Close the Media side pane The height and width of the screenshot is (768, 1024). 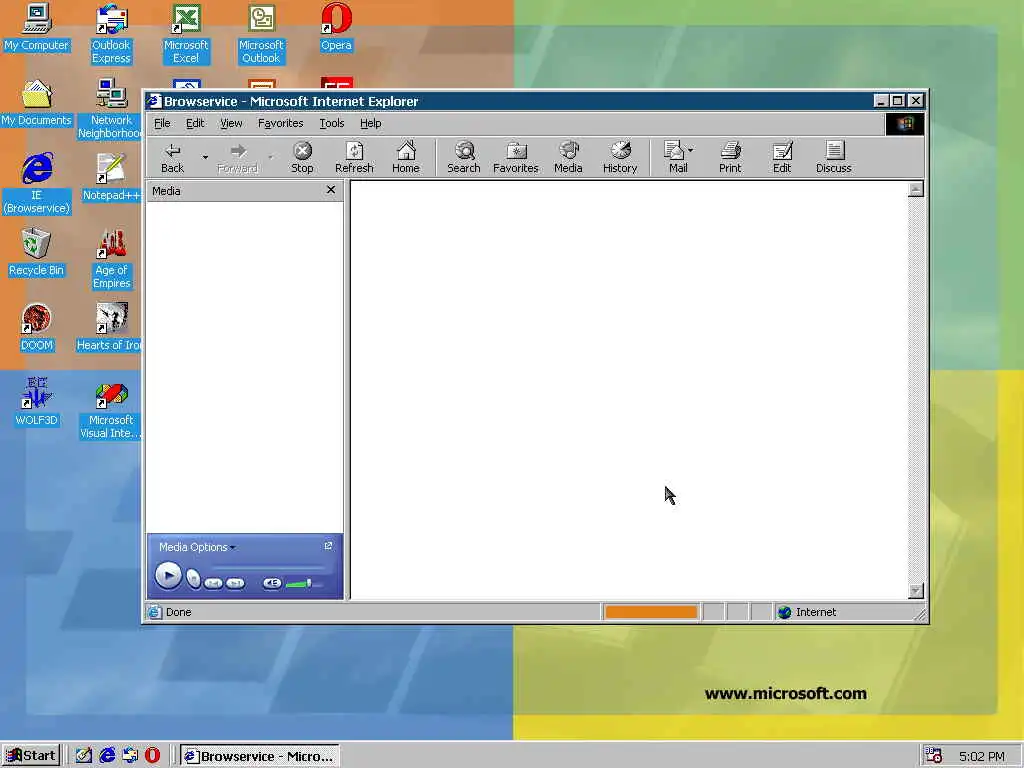(x=330, y=189)
